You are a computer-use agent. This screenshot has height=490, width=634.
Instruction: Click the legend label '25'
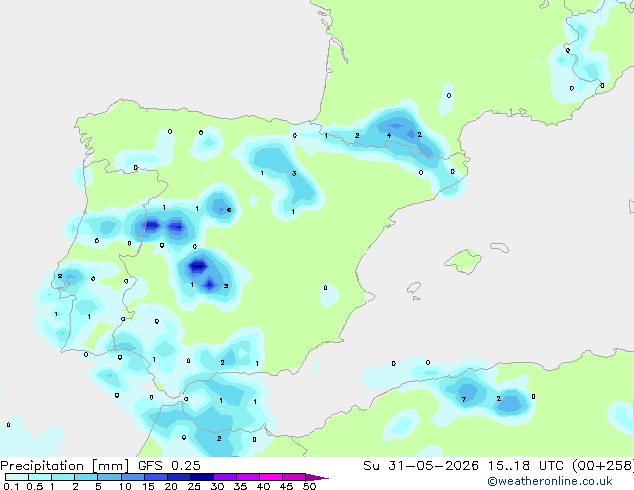(x=194, y=486)
